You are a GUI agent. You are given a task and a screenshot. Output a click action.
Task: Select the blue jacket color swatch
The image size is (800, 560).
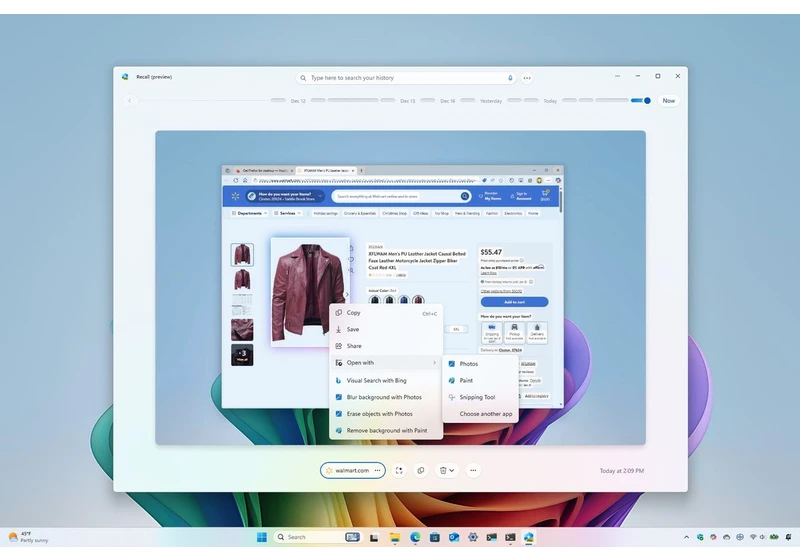click(404, 300)
